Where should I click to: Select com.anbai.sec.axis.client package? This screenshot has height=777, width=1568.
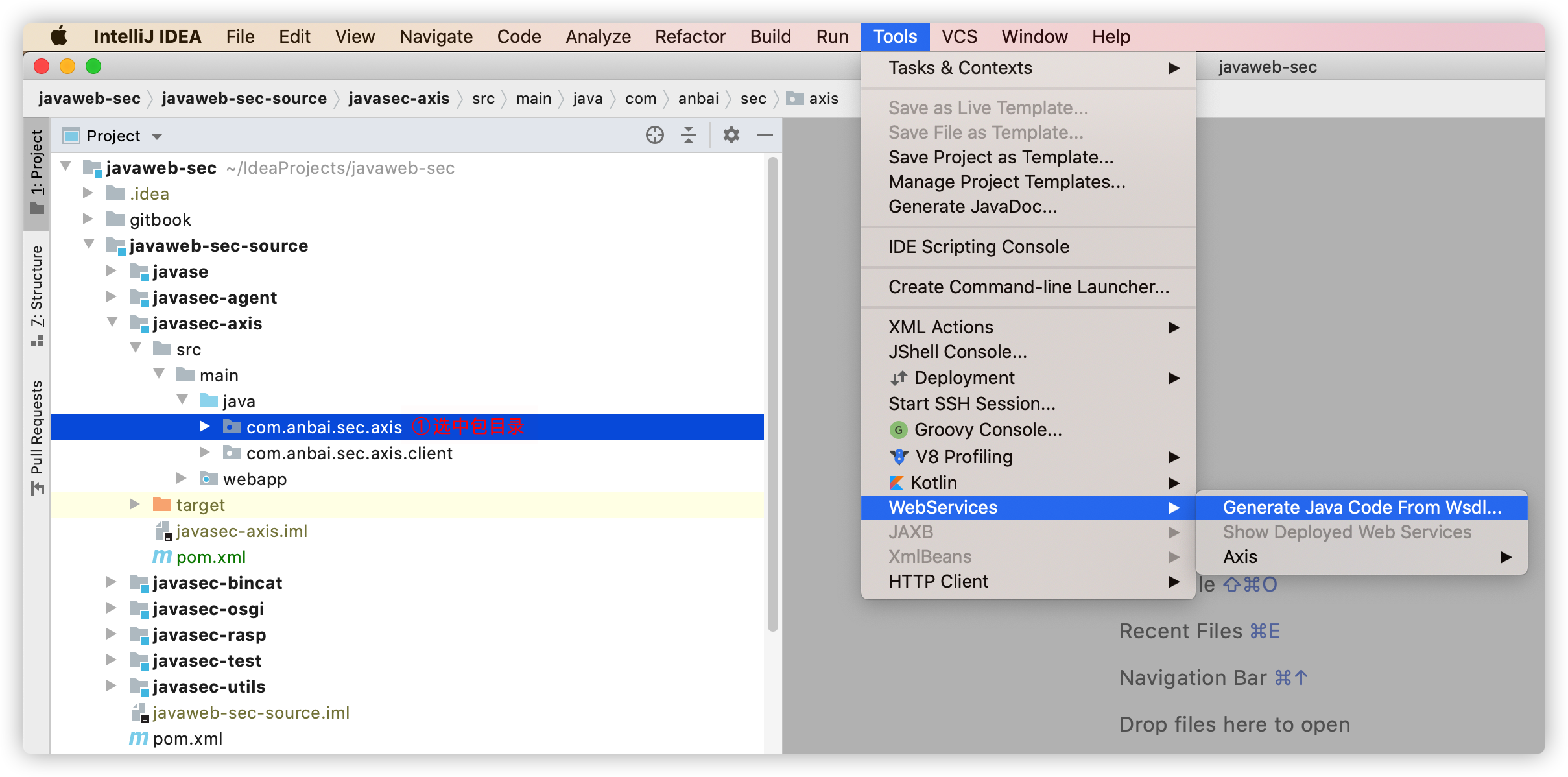(349, 453)
